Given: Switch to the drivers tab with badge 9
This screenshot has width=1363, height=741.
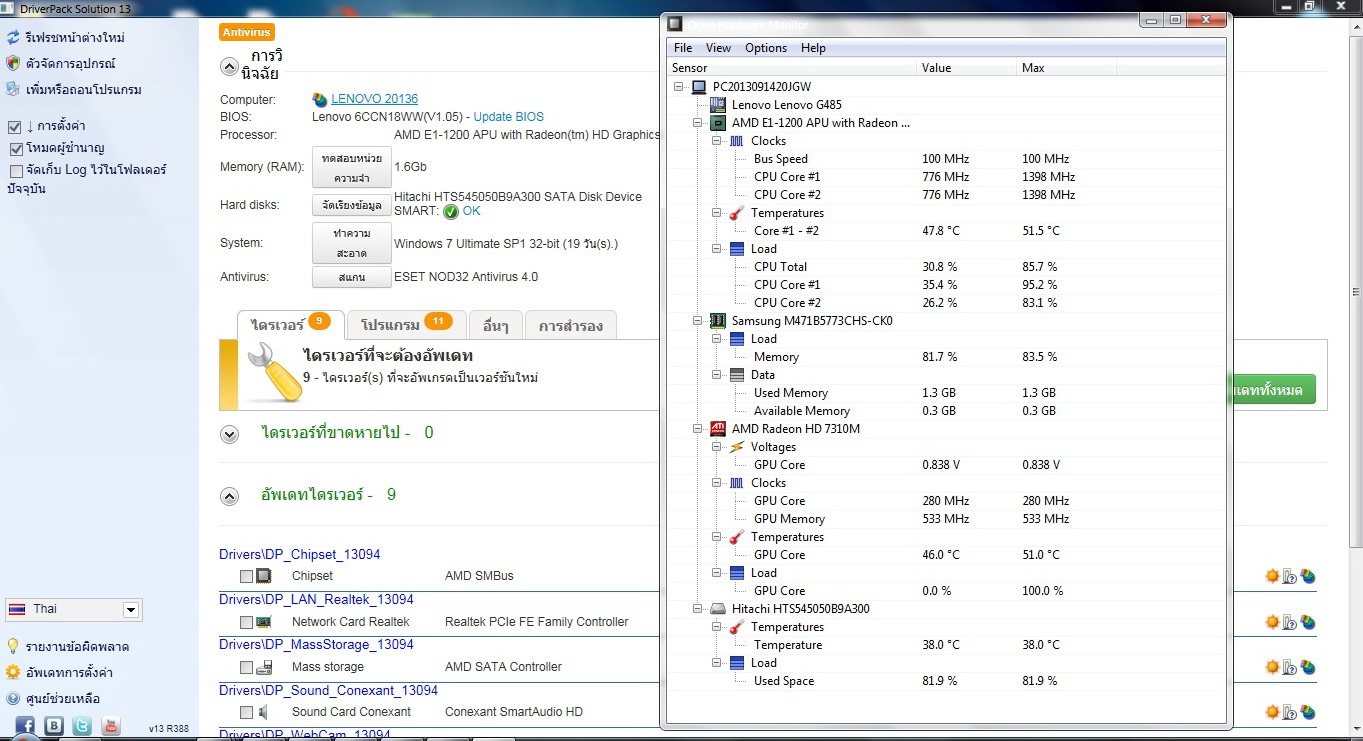Looking at the screenshot, I should coord(291,325).
